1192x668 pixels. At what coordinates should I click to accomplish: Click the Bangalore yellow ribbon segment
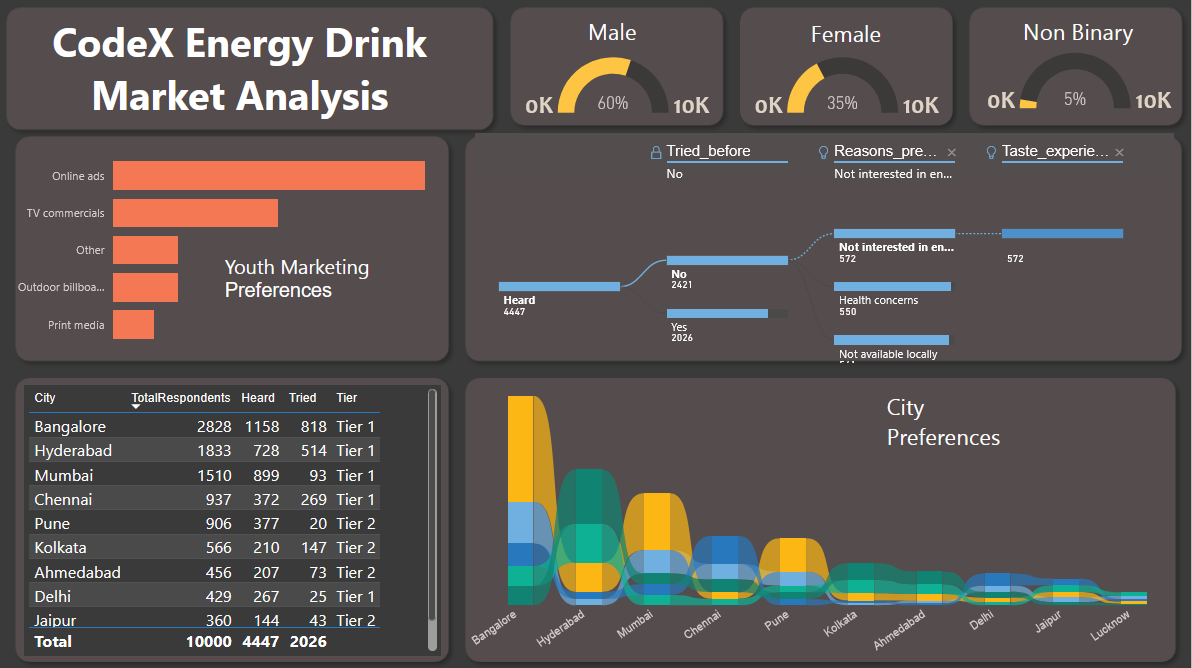[x=521, y=448]
